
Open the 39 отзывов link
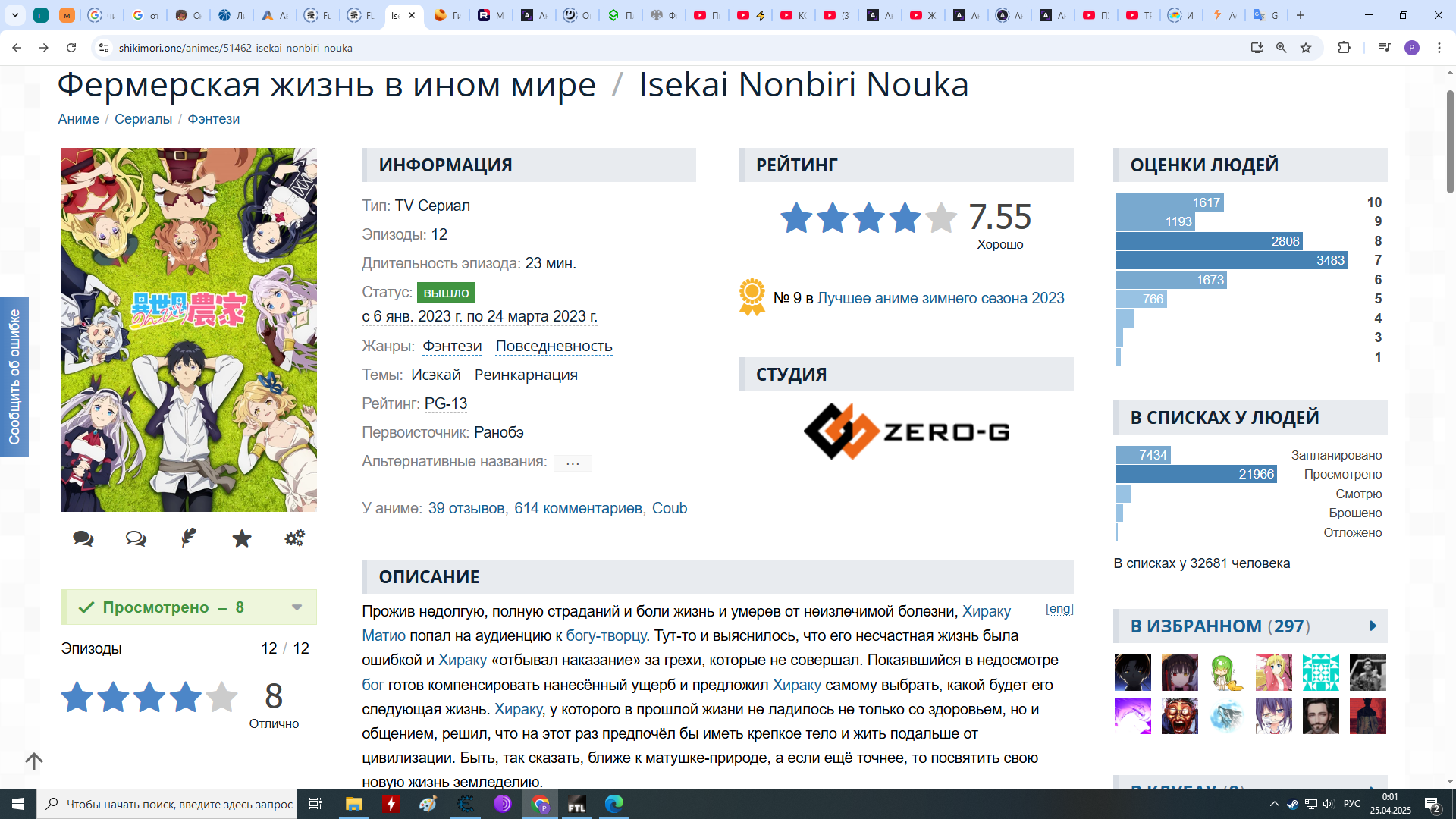(x=466, y=509)
